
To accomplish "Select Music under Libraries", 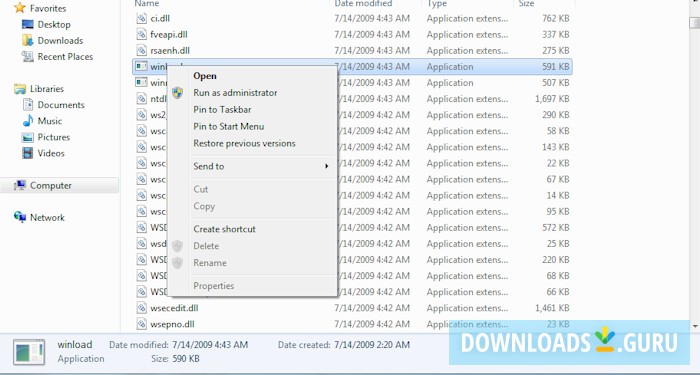I will (x=50, y=121).
